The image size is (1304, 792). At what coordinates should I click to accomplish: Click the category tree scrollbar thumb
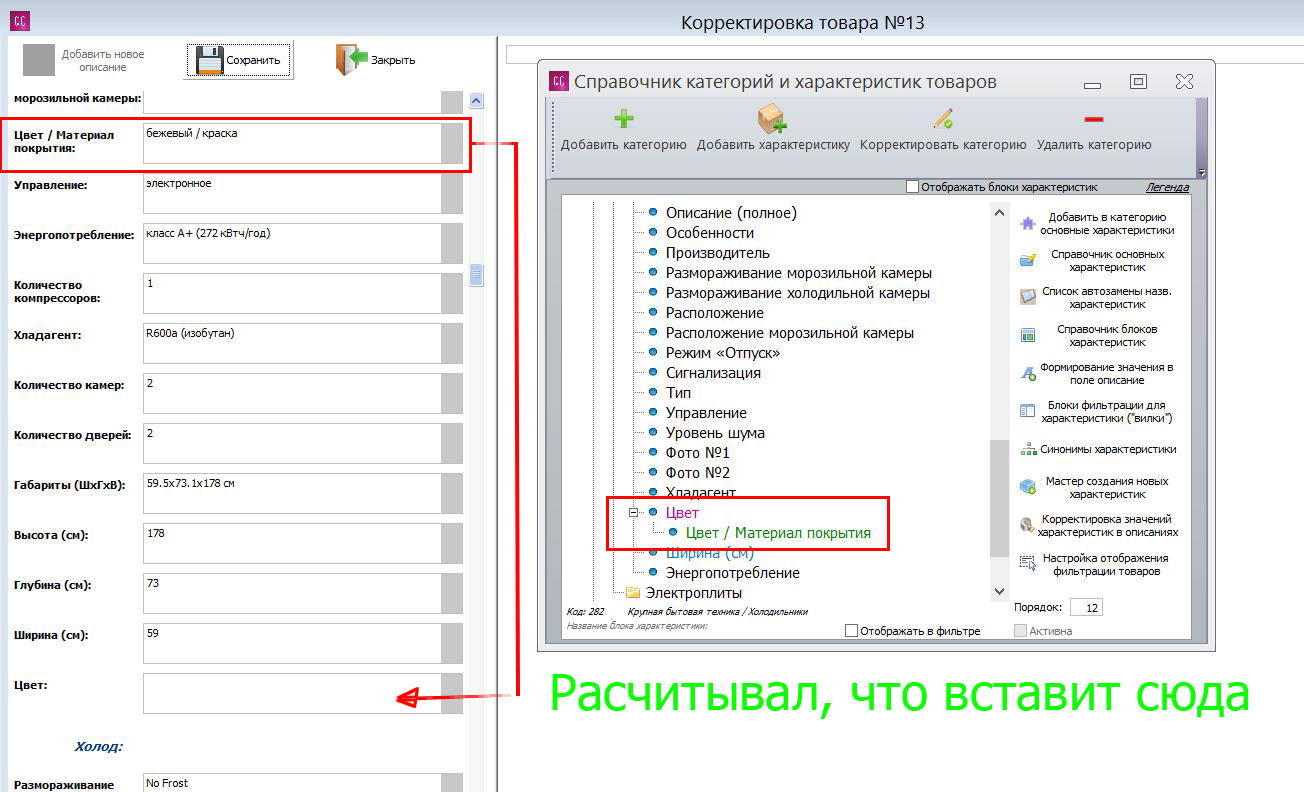pos(999,497)
